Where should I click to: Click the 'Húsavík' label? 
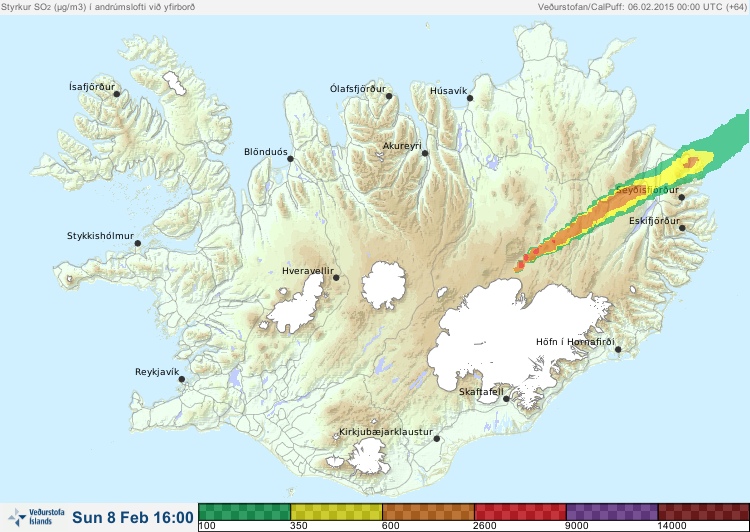[x=448, y=91]
